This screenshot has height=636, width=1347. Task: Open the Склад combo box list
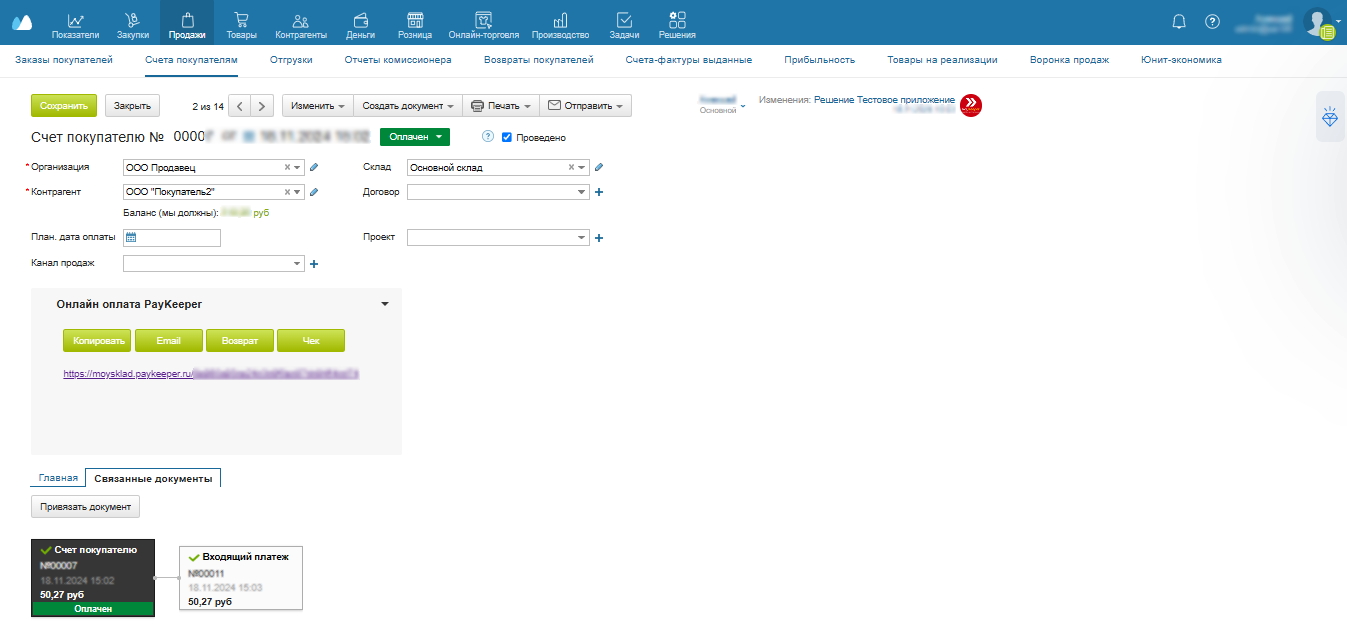pyautogui.click(x=582, y=168)
